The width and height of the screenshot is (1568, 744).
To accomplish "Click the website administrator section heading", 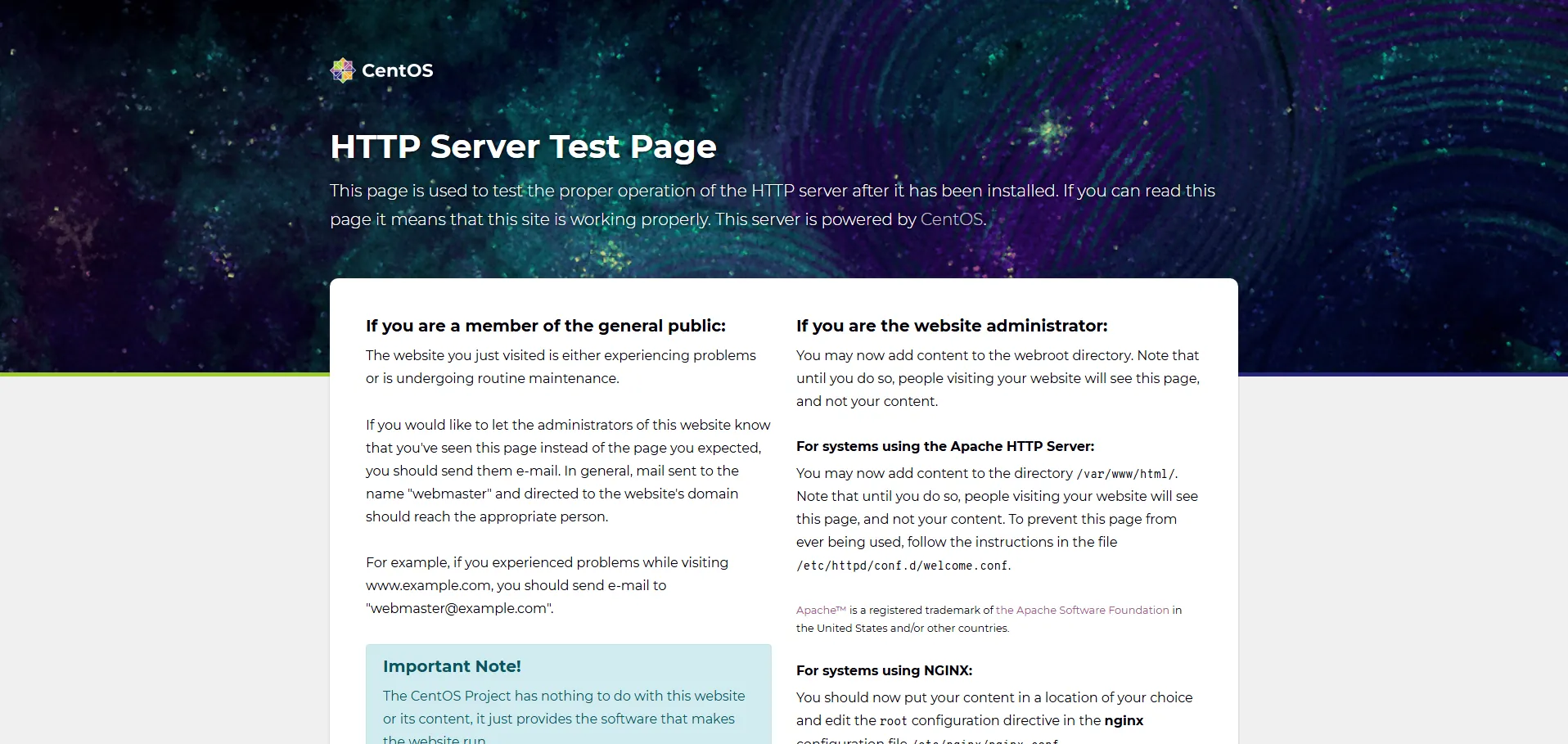I will [951, 326].
